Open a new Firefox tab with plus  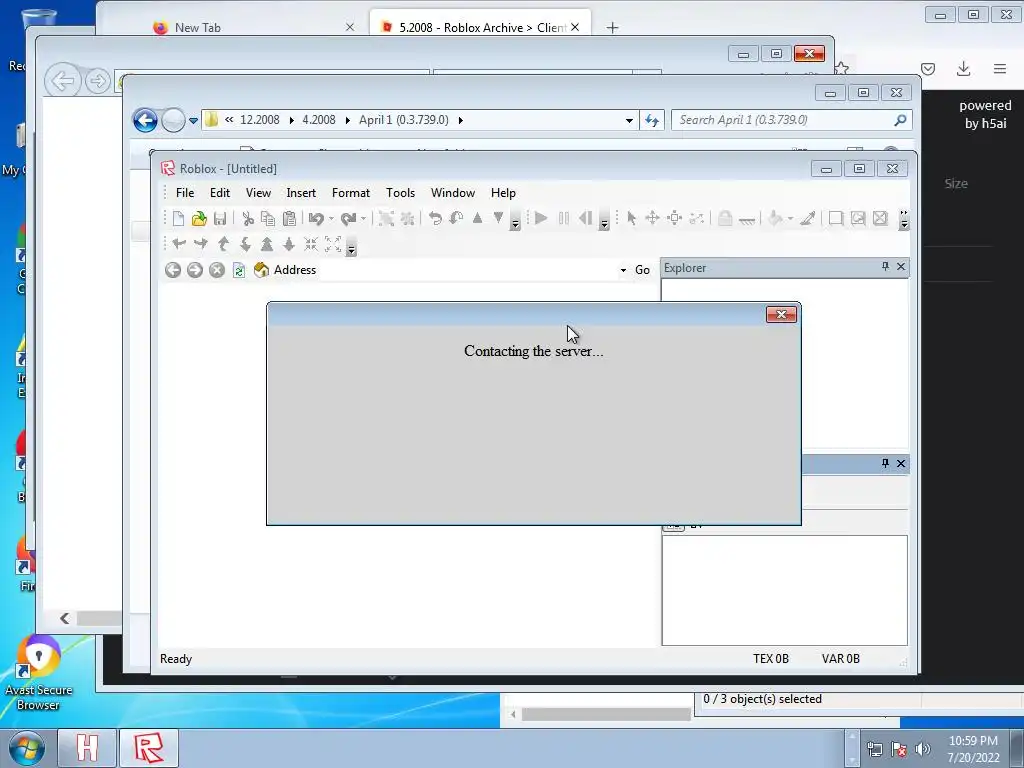click(612, 27)
